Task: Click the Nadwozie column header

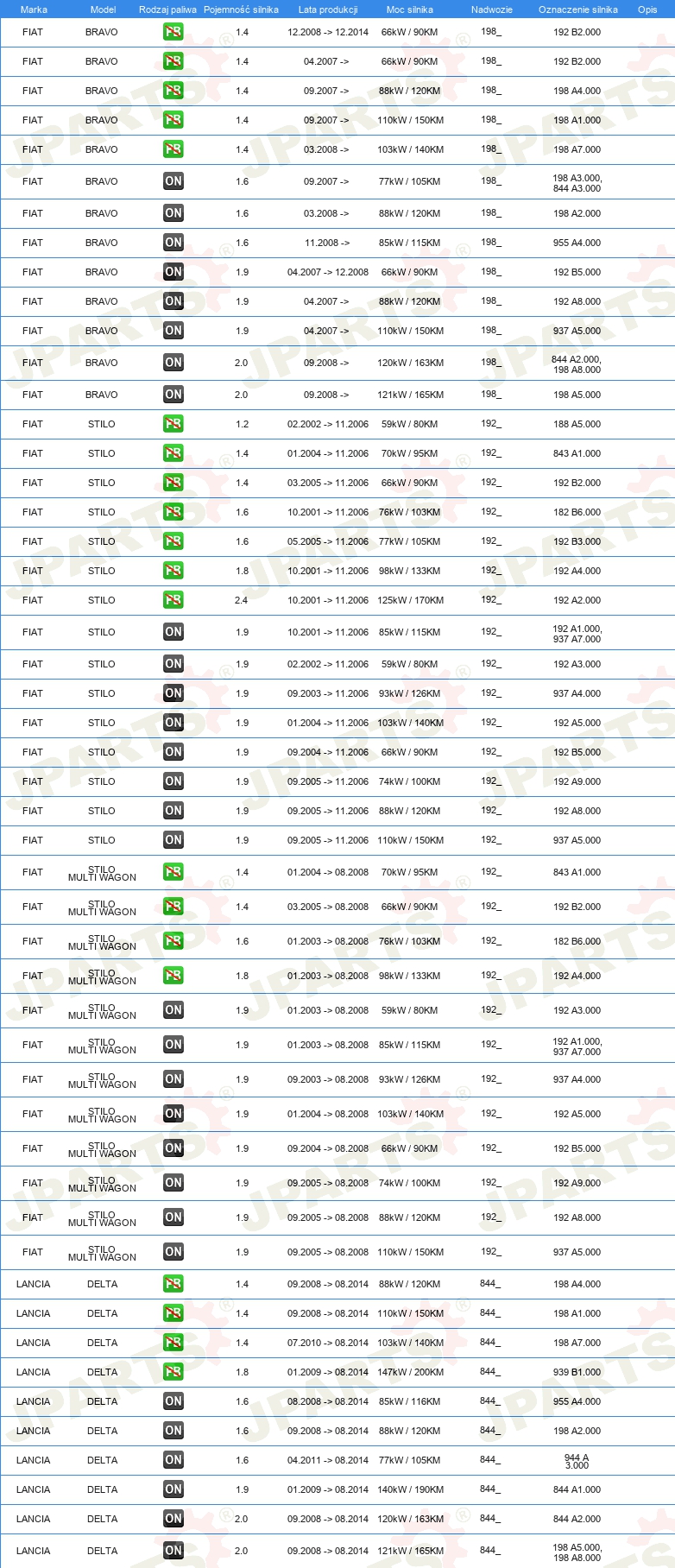Action: pyautogui.click(x=492, y=9)
